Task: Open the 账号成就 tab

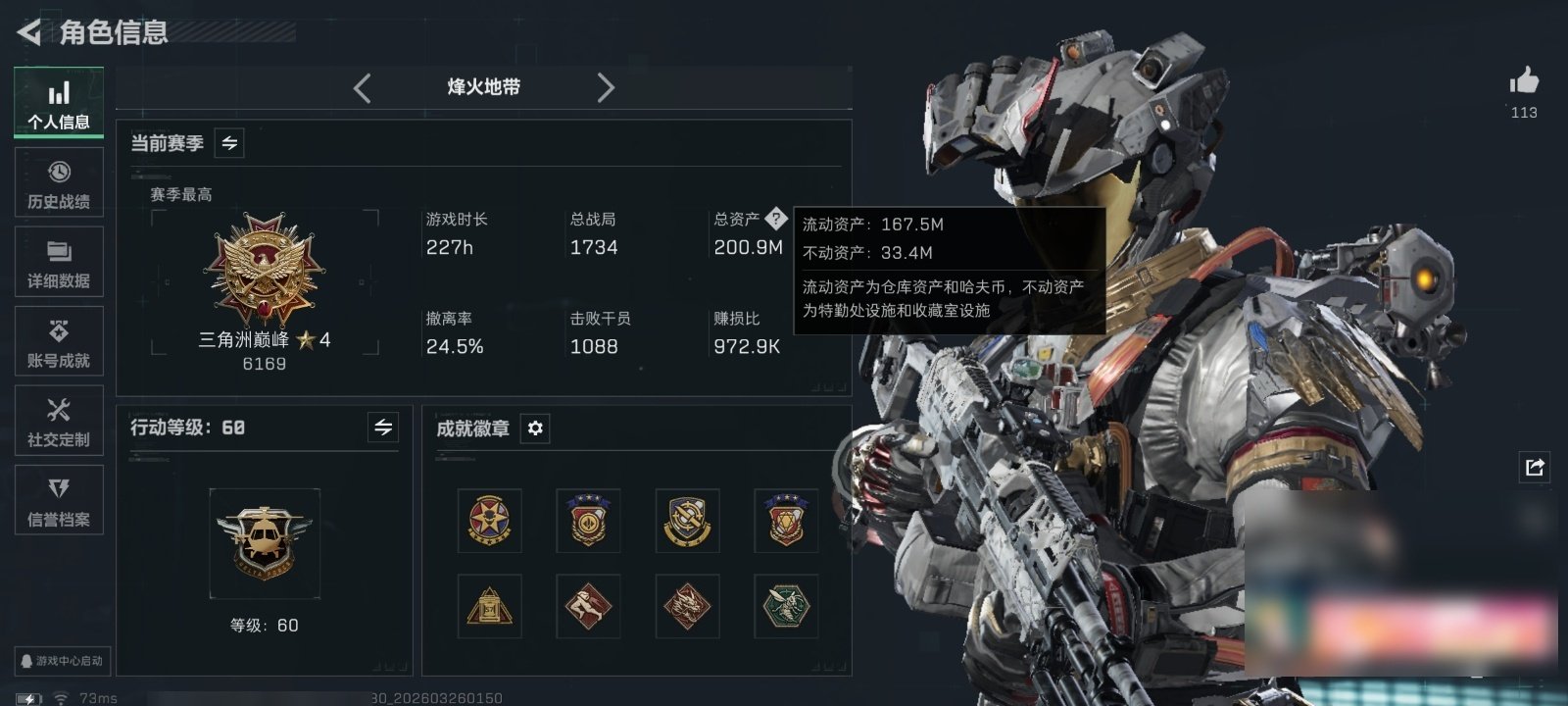Action: pyautogui.click(x=59, y=341)
